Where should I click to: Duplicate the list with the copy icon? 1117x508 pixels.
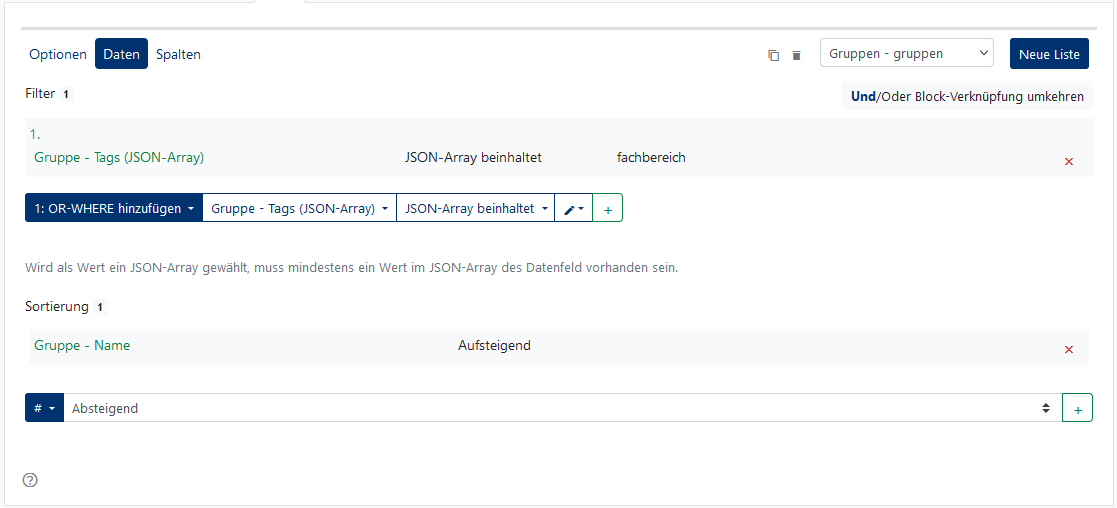(774, 55)
